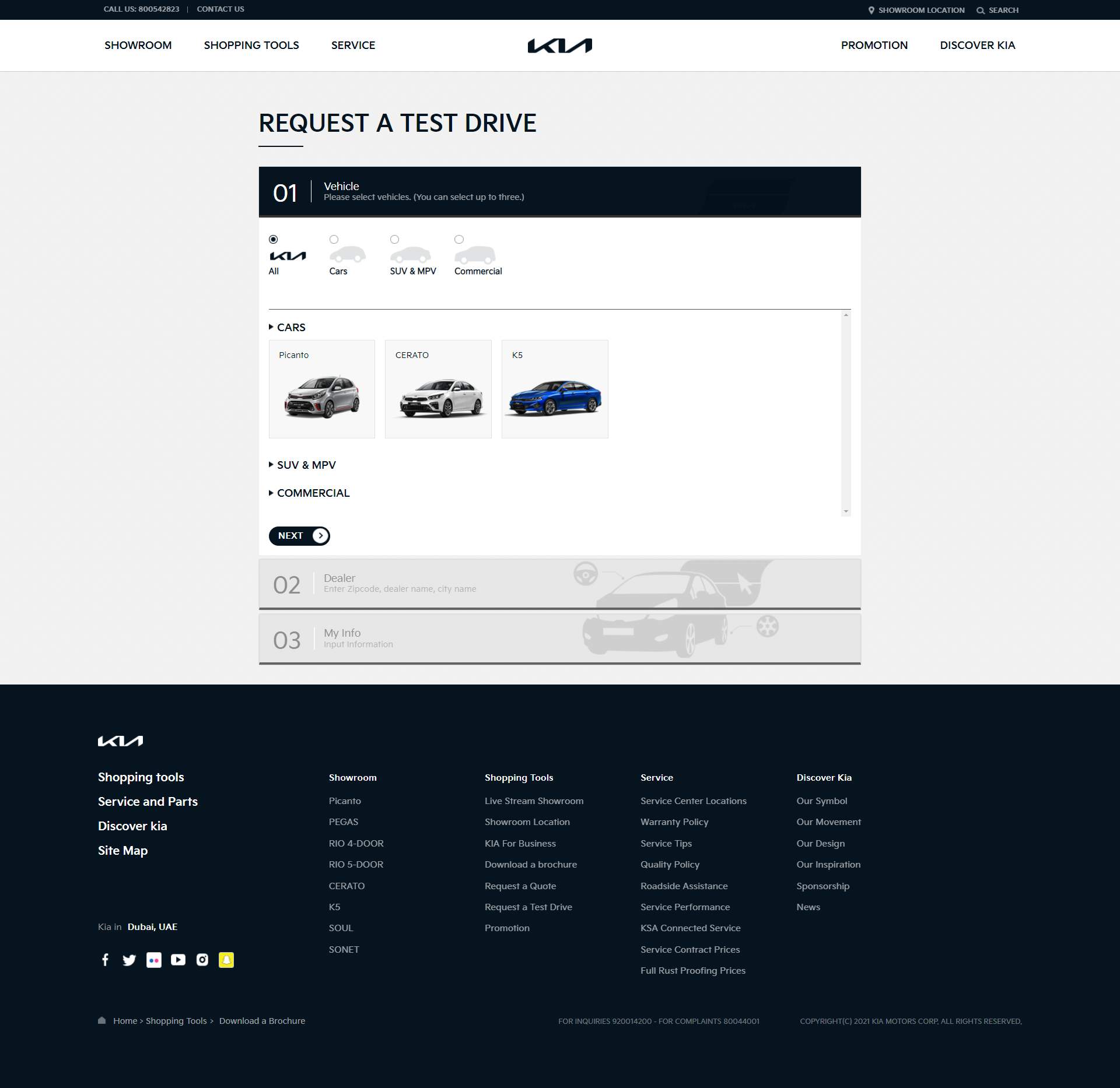Open the SHOPPING TOOLS menu
Viewport: 1120px width, 1088px height.
point(251,45)
